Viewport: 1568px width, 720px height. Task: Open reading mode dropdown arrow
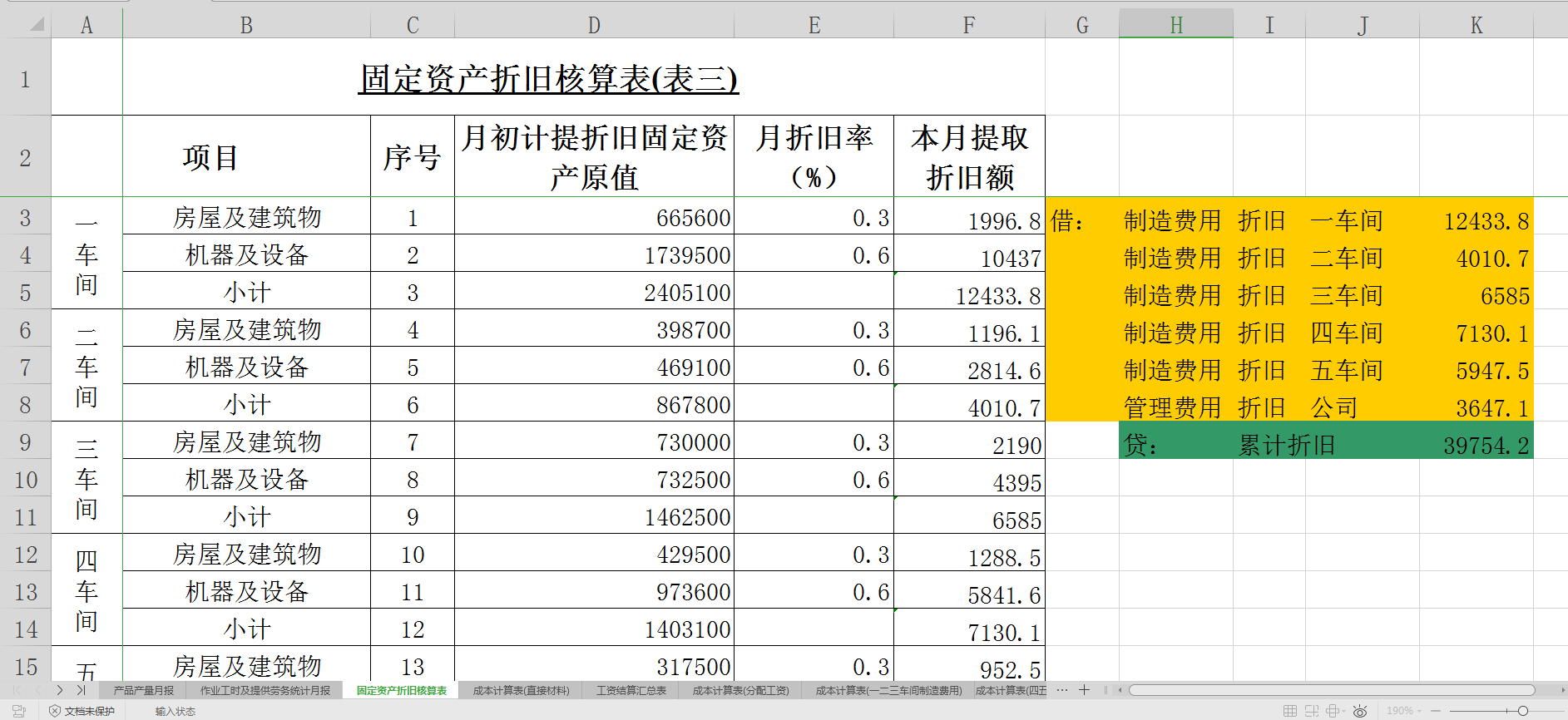[1343, 712]
